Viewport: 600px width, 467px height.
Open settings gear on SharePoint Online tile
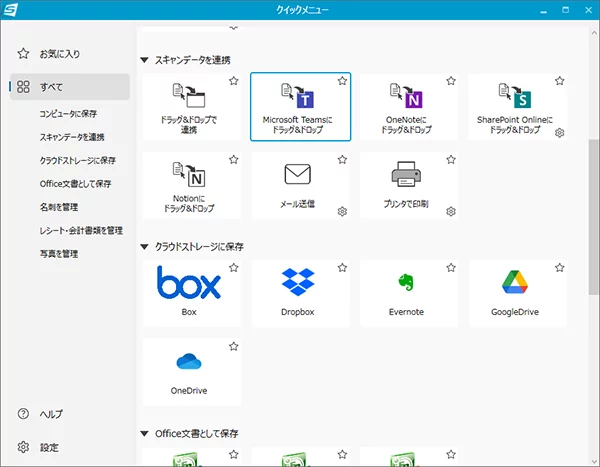[559, 133]
